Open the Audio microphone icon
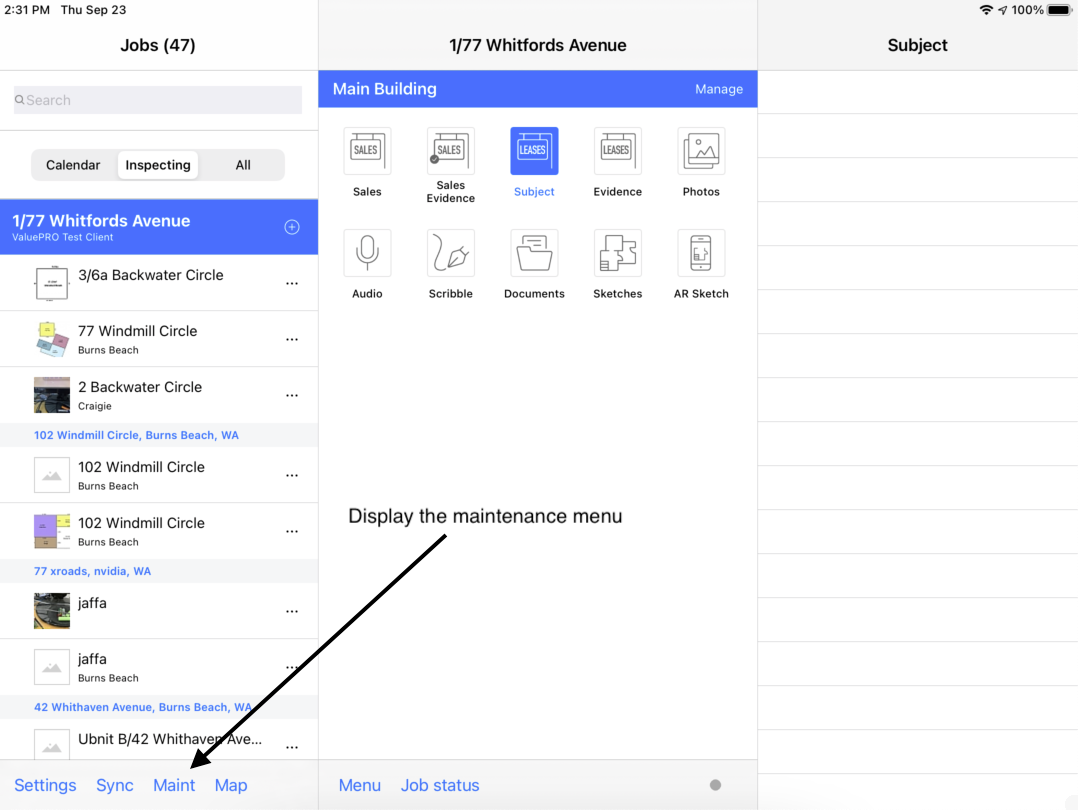 367,254
